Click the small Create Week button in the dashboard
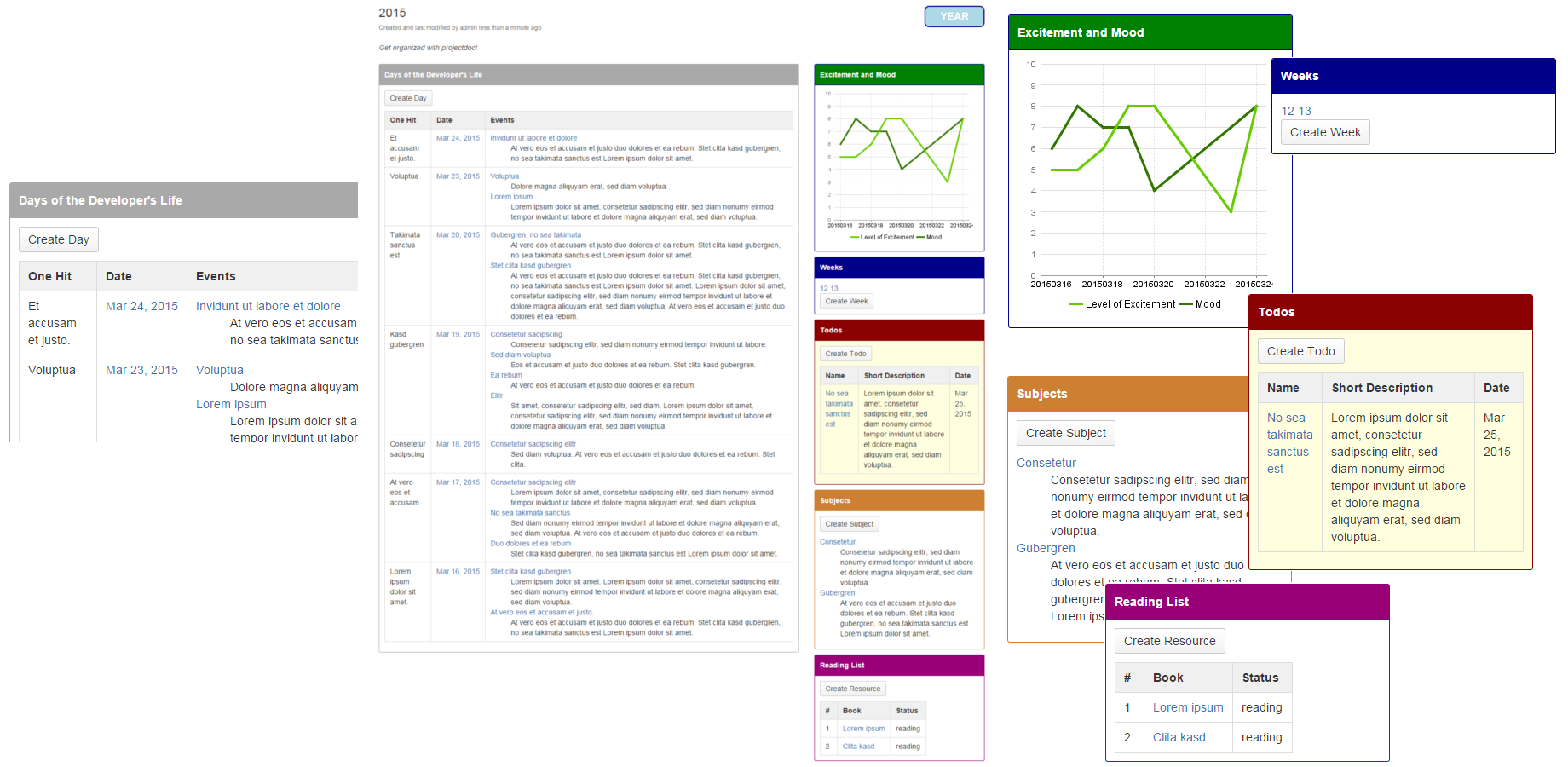Viewport: 1568px width, 767px height. point(846,301)
